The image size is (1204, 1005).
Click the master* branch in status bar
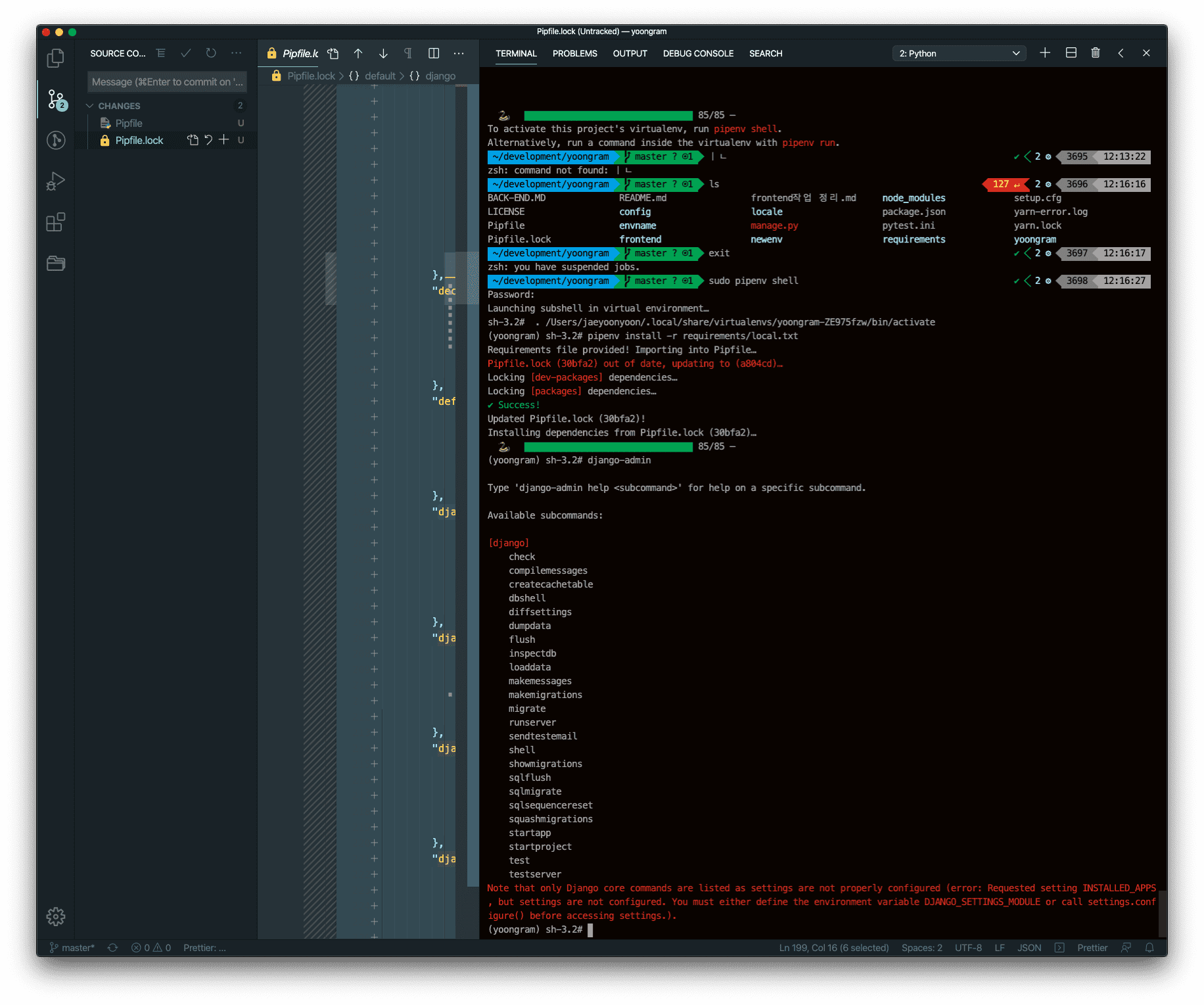[x=72, y=948]
